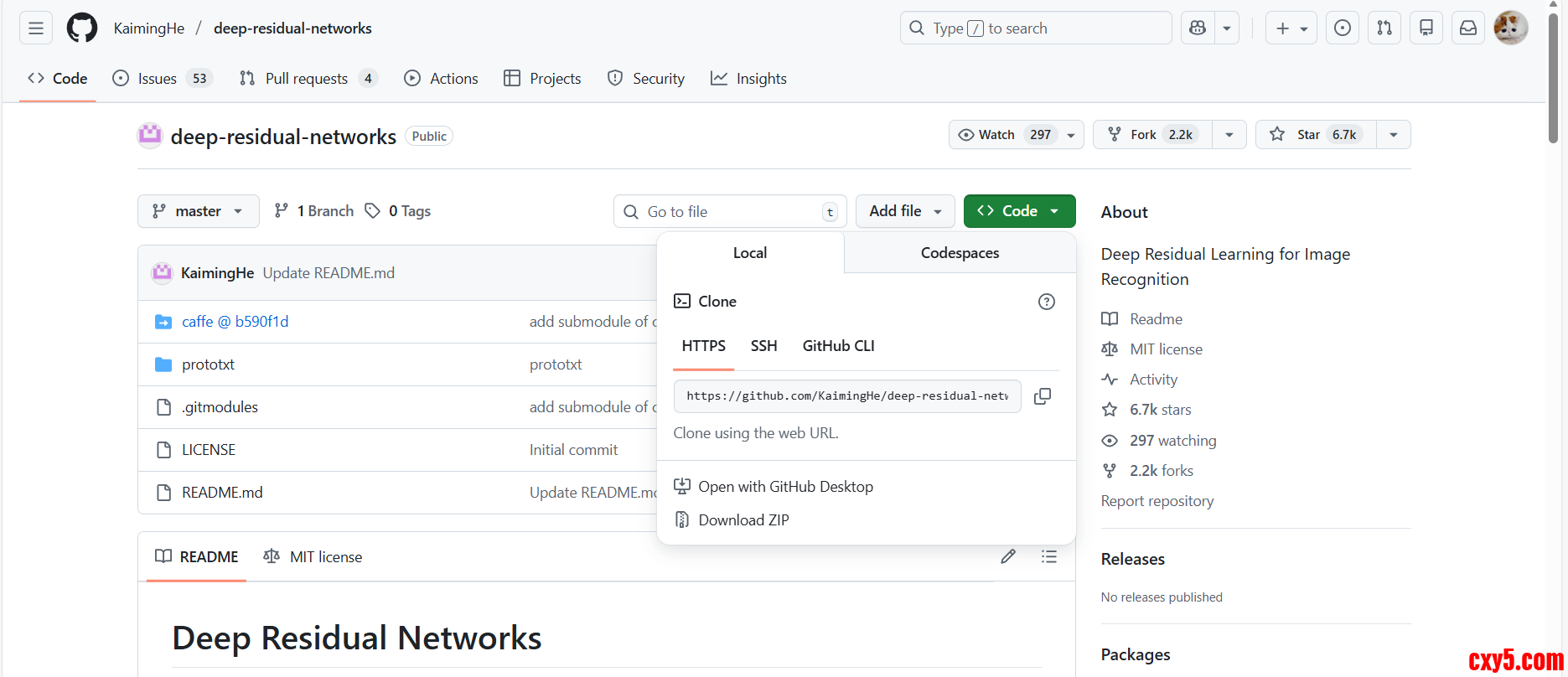Viewport: 1568px width, 677px height.
Task: Expand the Star lists dropdown arrow
Action: [x=1393, y=135]
